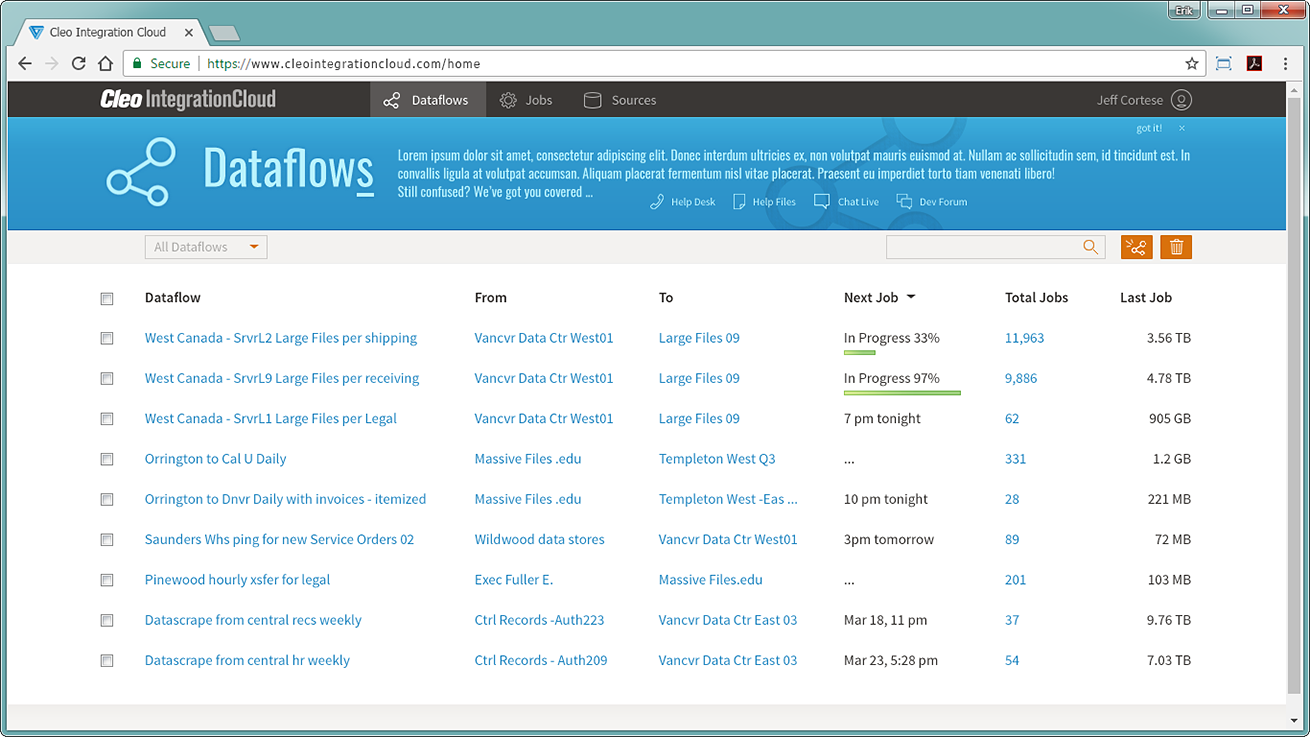Image resolution: width=1310 pixels, height=740 pixels.
Task: Check the SrvrL1 Large Files per Legal row
Action: 107,419
